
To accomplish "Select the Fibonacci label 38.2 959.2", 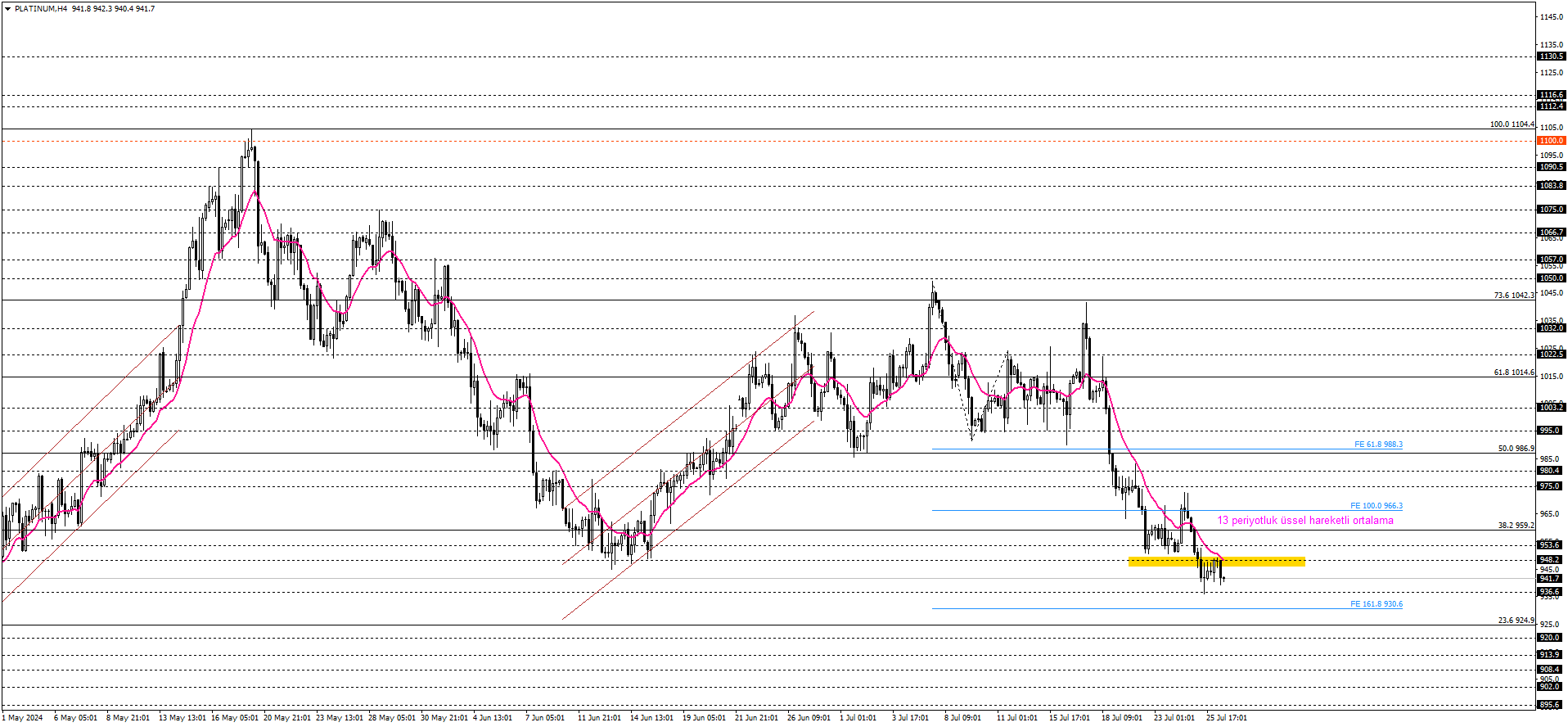I will tap(1516, 526).
